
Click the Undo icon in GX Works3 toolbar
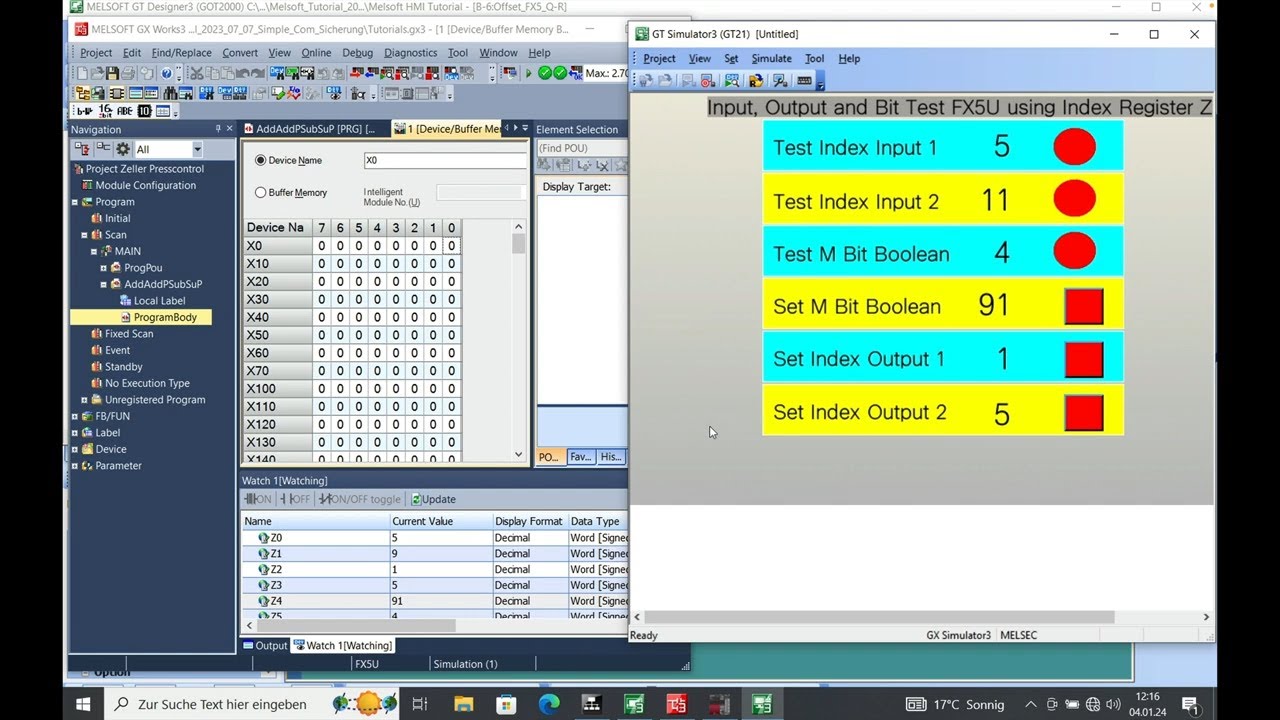[242, 73]
